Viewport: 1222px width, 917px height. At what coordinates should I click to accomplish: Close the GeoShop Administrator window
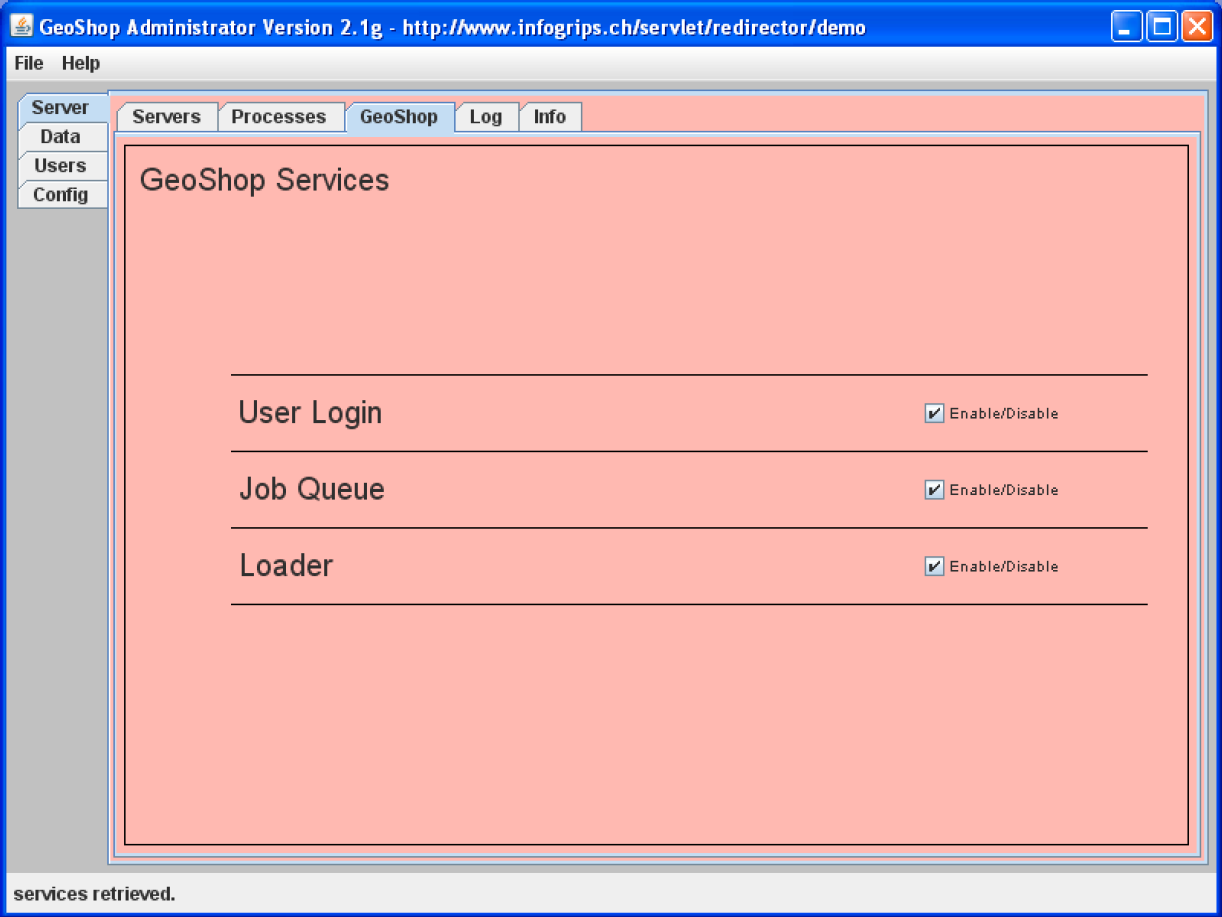point(1196,27)
